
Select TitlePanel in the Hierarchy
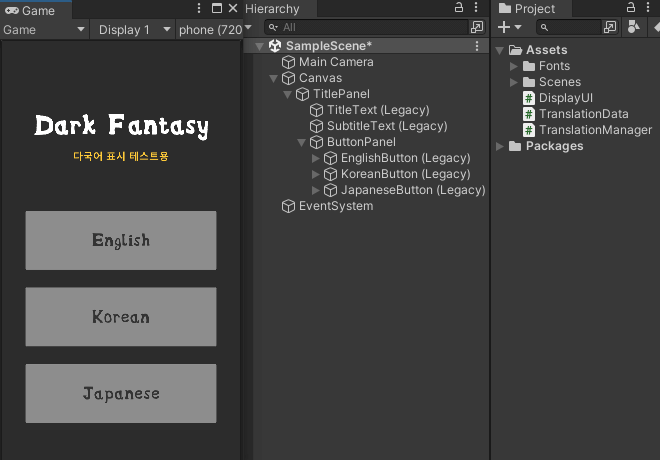341,94
